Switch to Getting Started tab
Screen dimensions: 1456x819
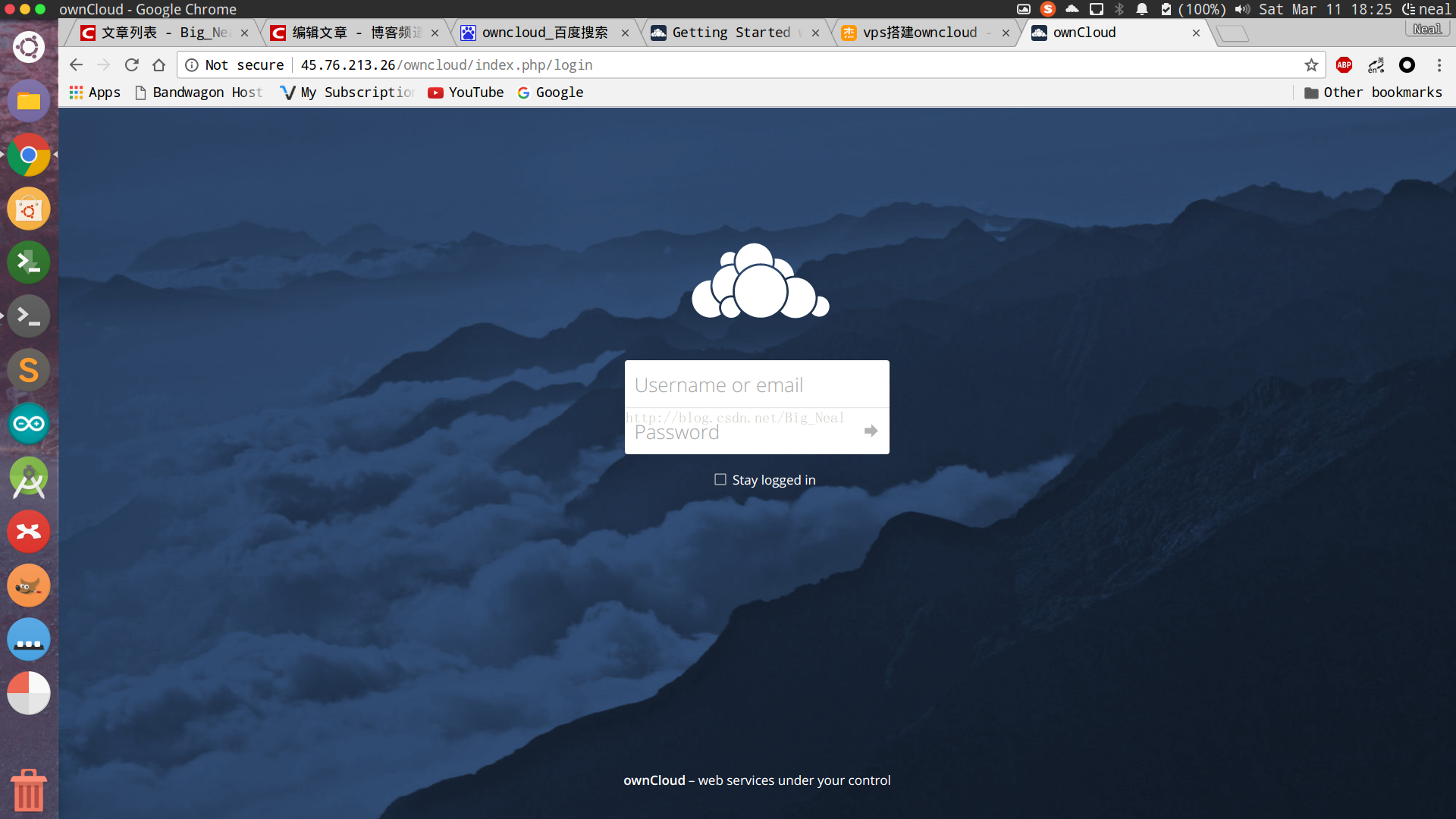[731, 33]
